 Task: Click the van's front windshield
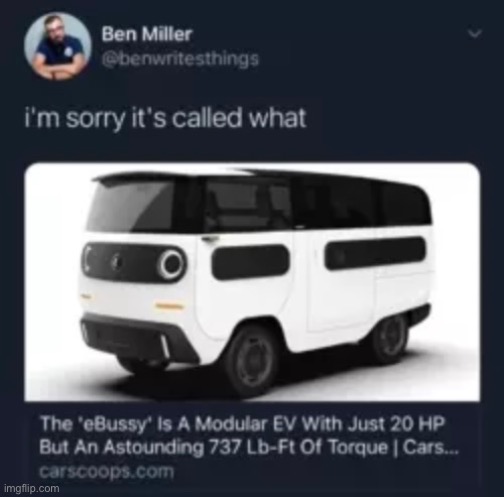131,204
